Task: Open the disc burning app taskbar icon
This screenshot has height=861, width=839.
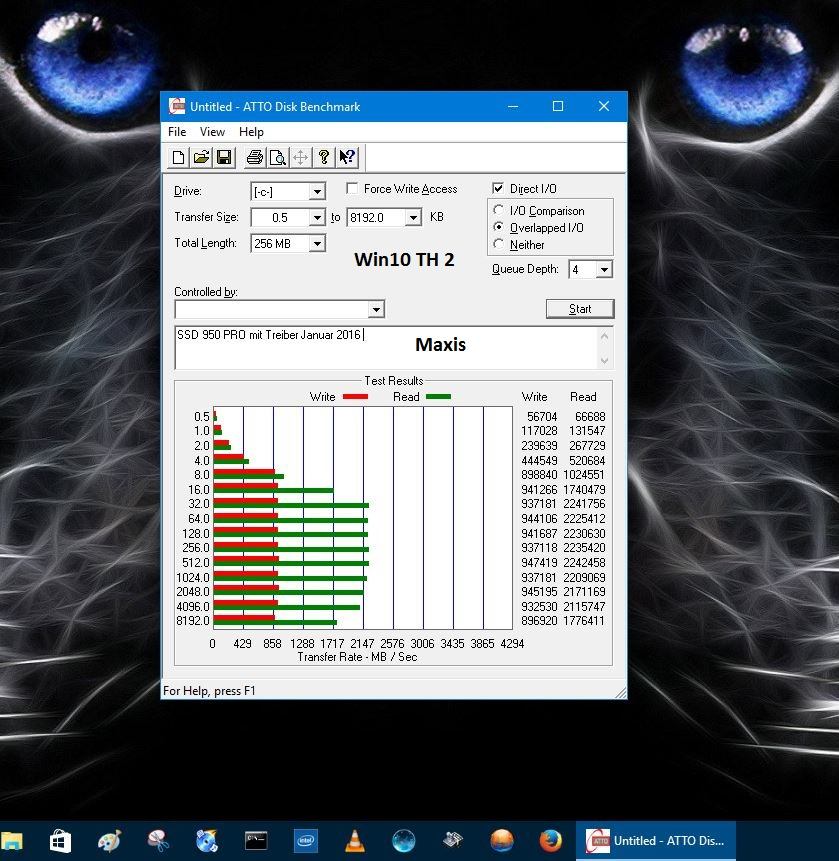Action: (207, 841)
